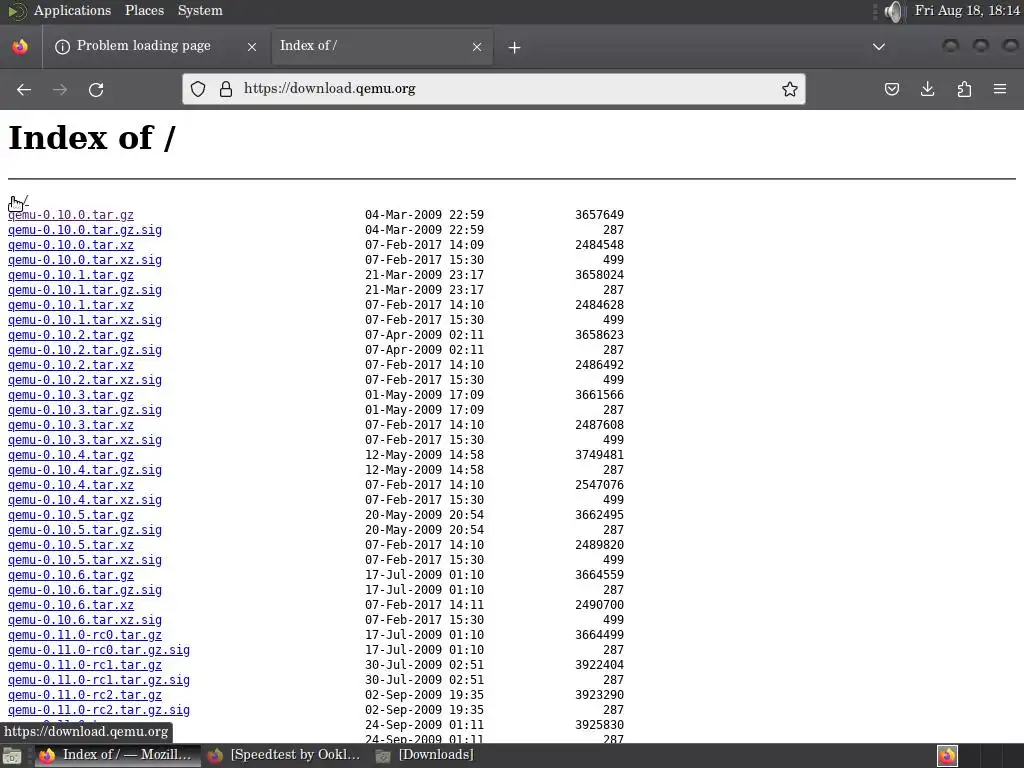This screenshot has height=768, width=1024.
Task: Focus the URL address bar
Action: 496,89
